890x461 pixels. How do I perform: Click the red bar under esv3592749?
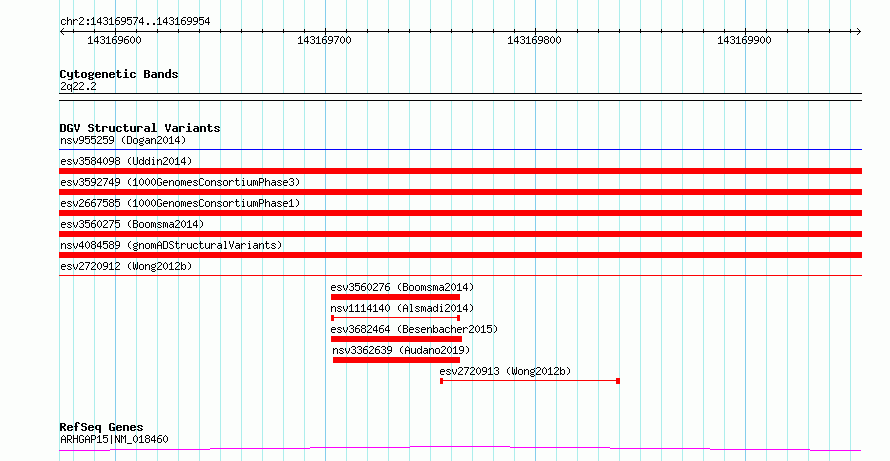tap(460, 192)
